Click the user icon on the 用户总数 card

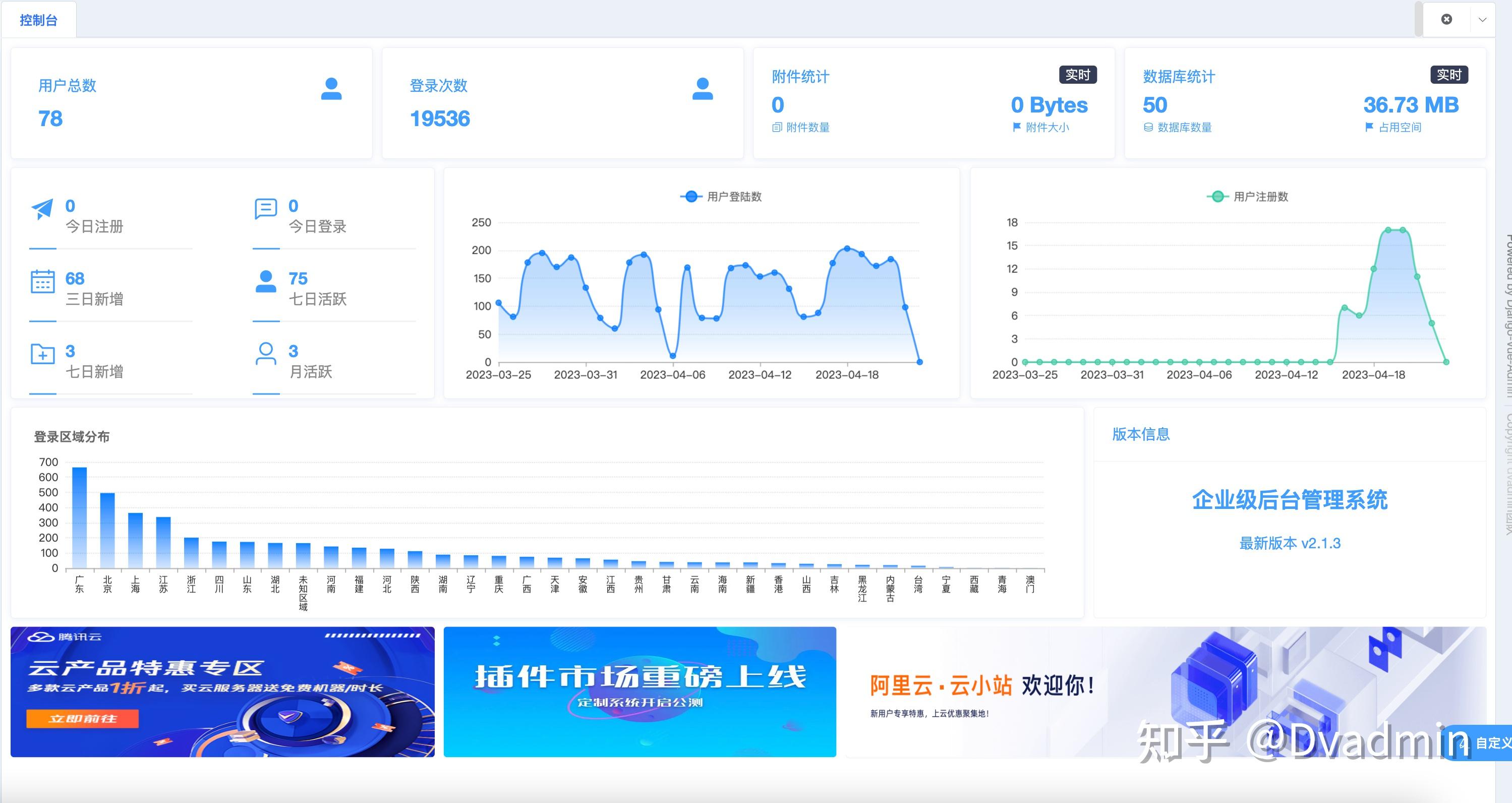332,89
